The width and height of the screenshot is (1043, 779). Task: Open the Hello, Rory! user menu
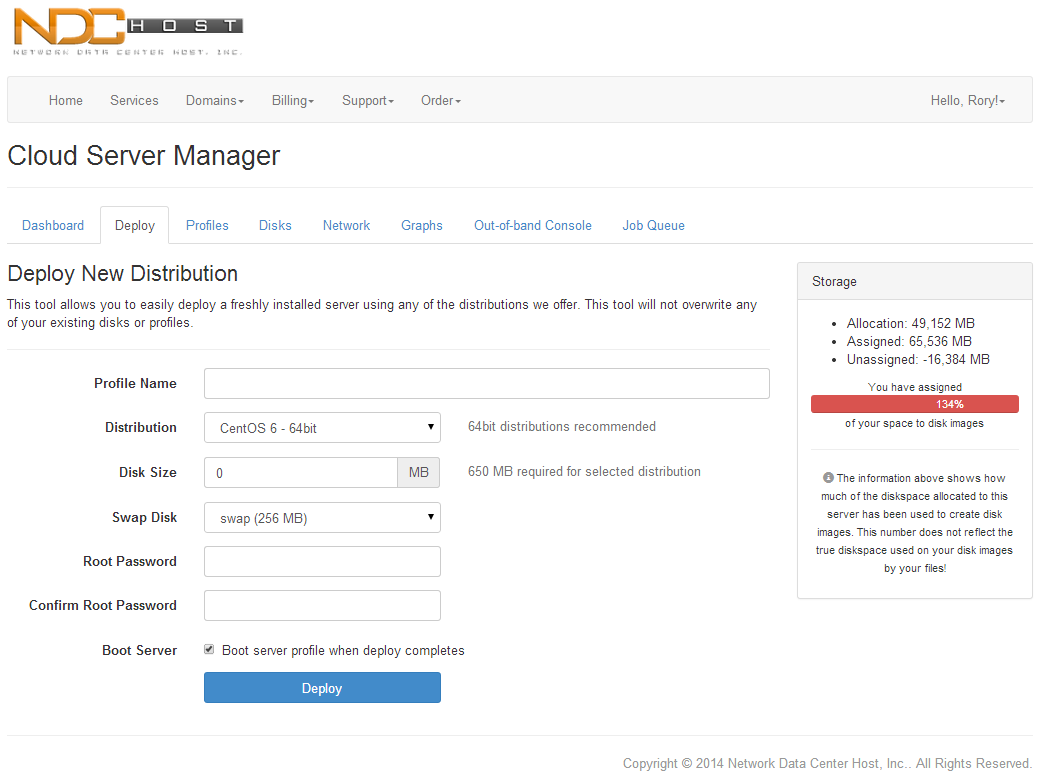coord(967,101)
